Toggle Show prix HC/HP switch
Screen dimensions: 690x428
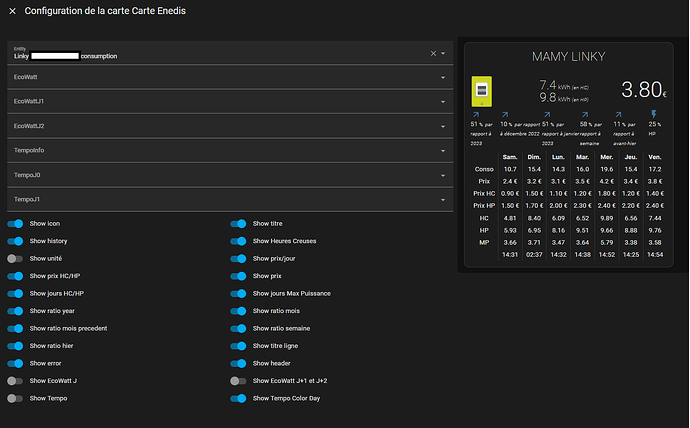click(15, 276)
